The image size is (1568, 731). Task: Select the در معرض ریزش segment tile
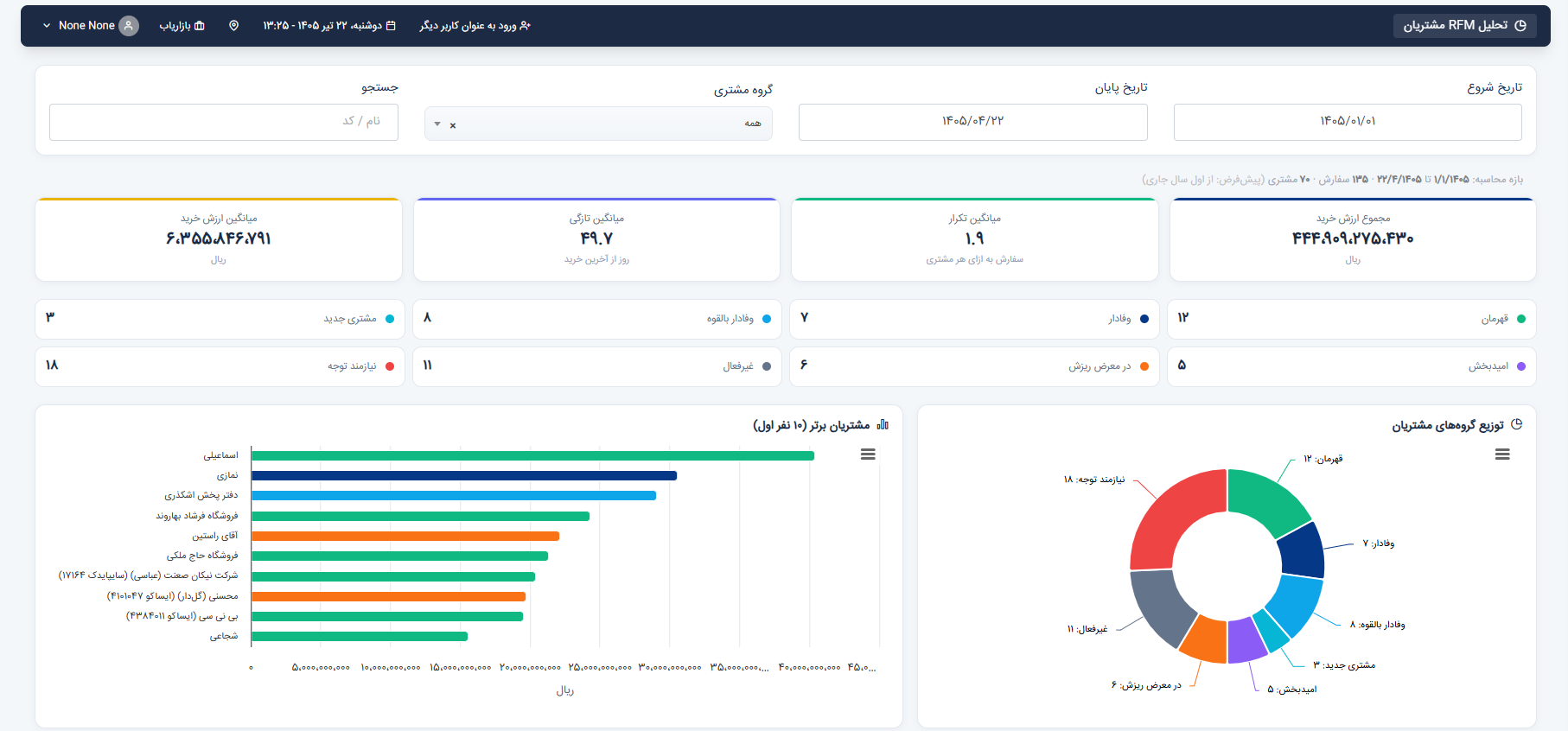click(974, 366)
